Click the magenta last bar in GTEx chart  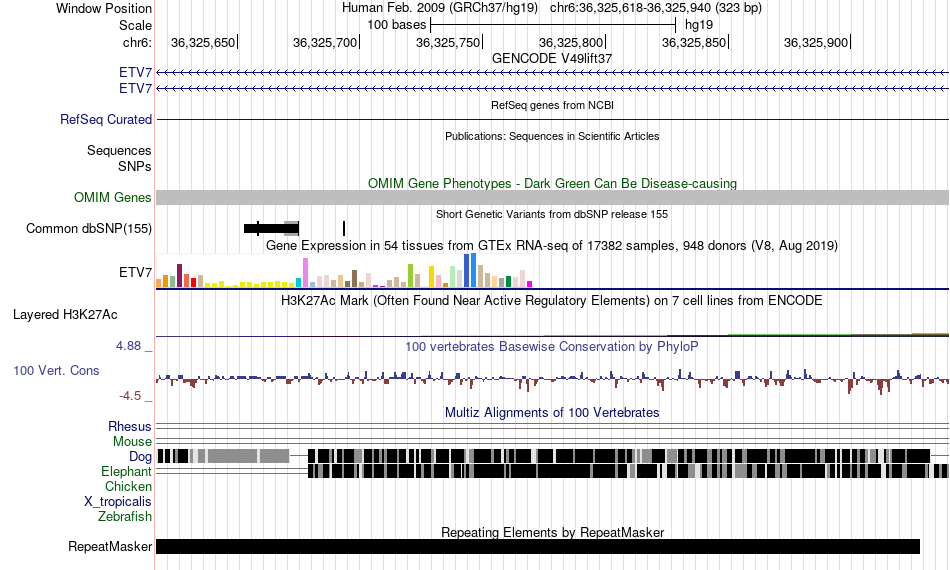pos(530,284)
